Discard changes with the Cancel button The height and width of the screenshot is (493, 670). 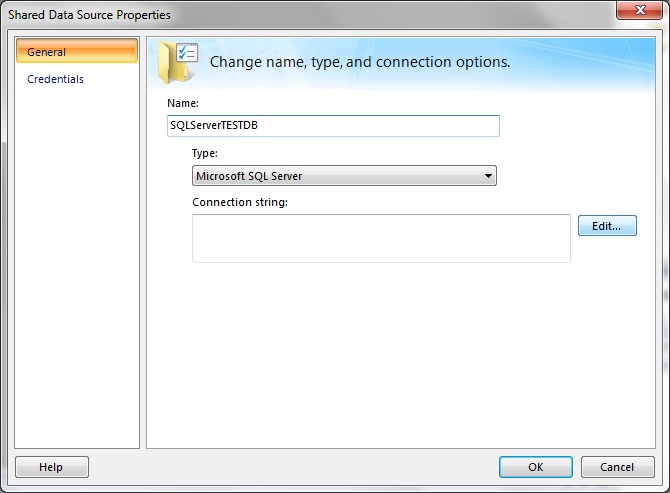pos(617,467)
